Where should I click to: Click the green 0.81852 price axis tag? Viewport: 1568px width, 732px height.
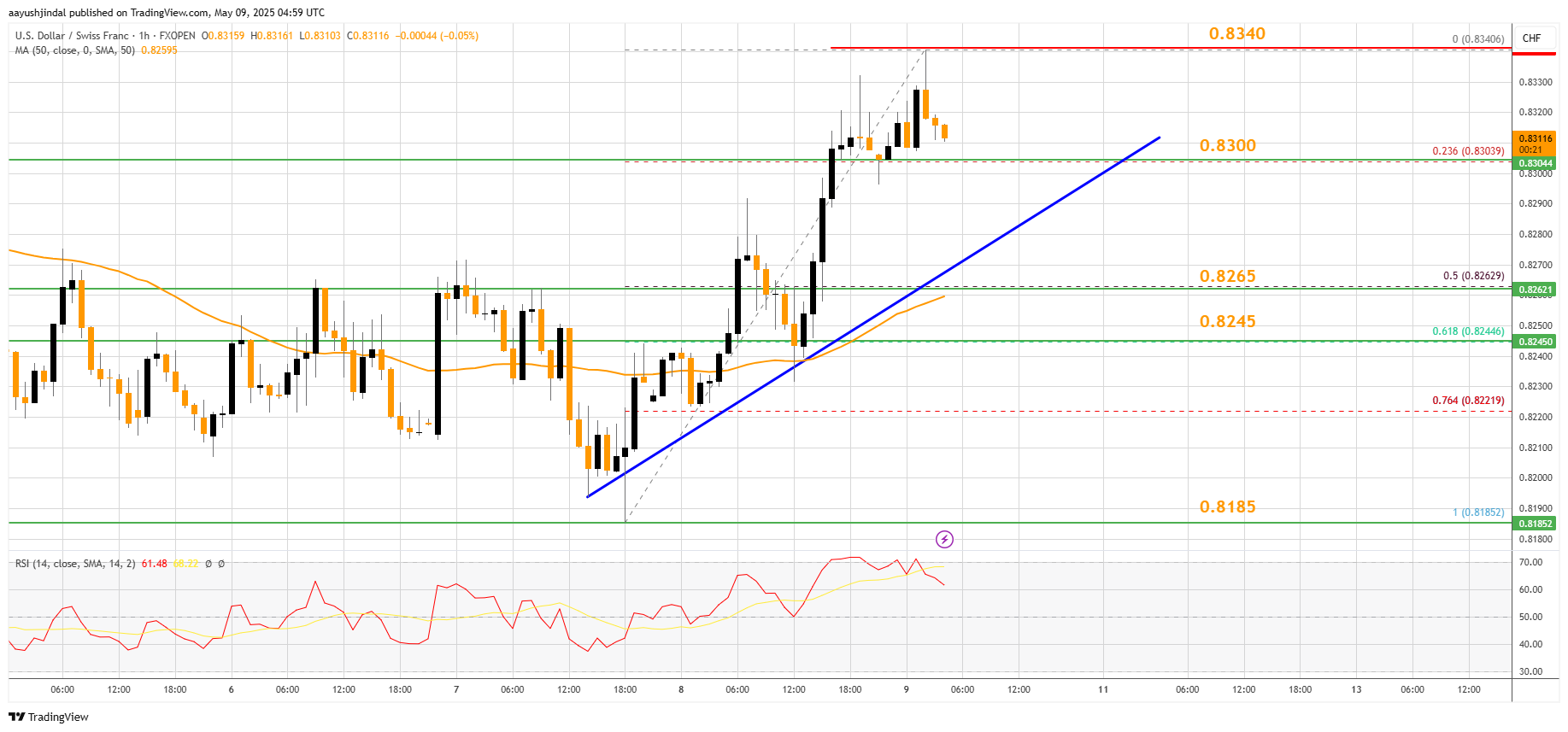click(x=1534, y=524)
